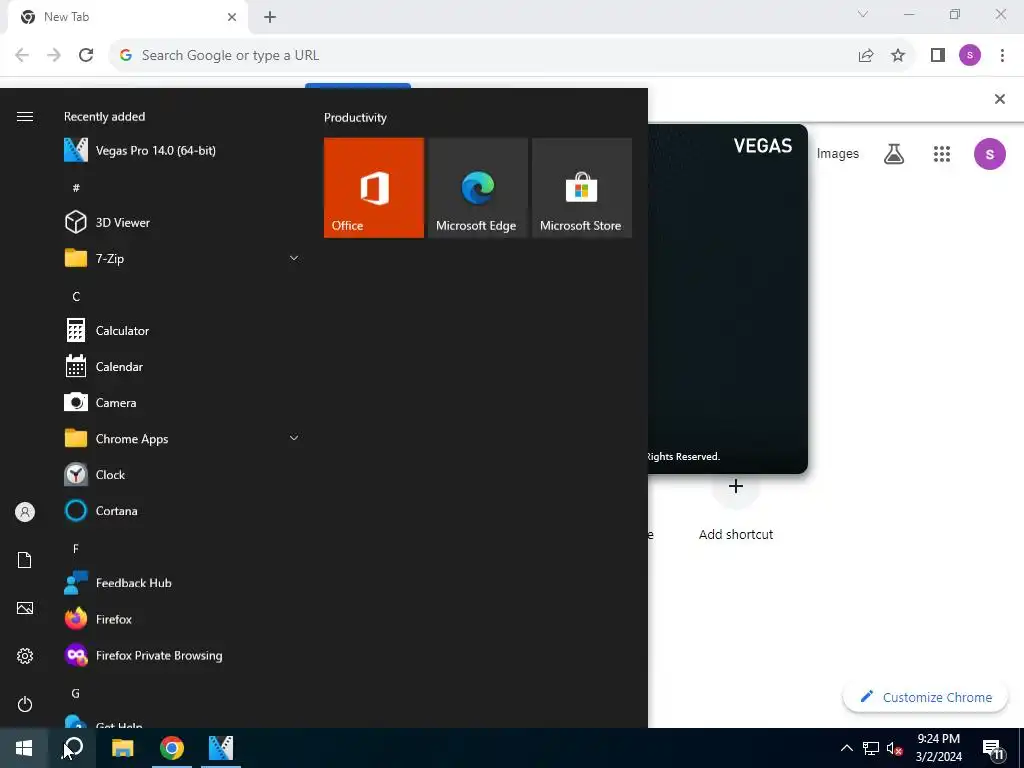The image size is (1024, 768).
Task: Click the 'C' letter group header
Action: tap(76, 296)
